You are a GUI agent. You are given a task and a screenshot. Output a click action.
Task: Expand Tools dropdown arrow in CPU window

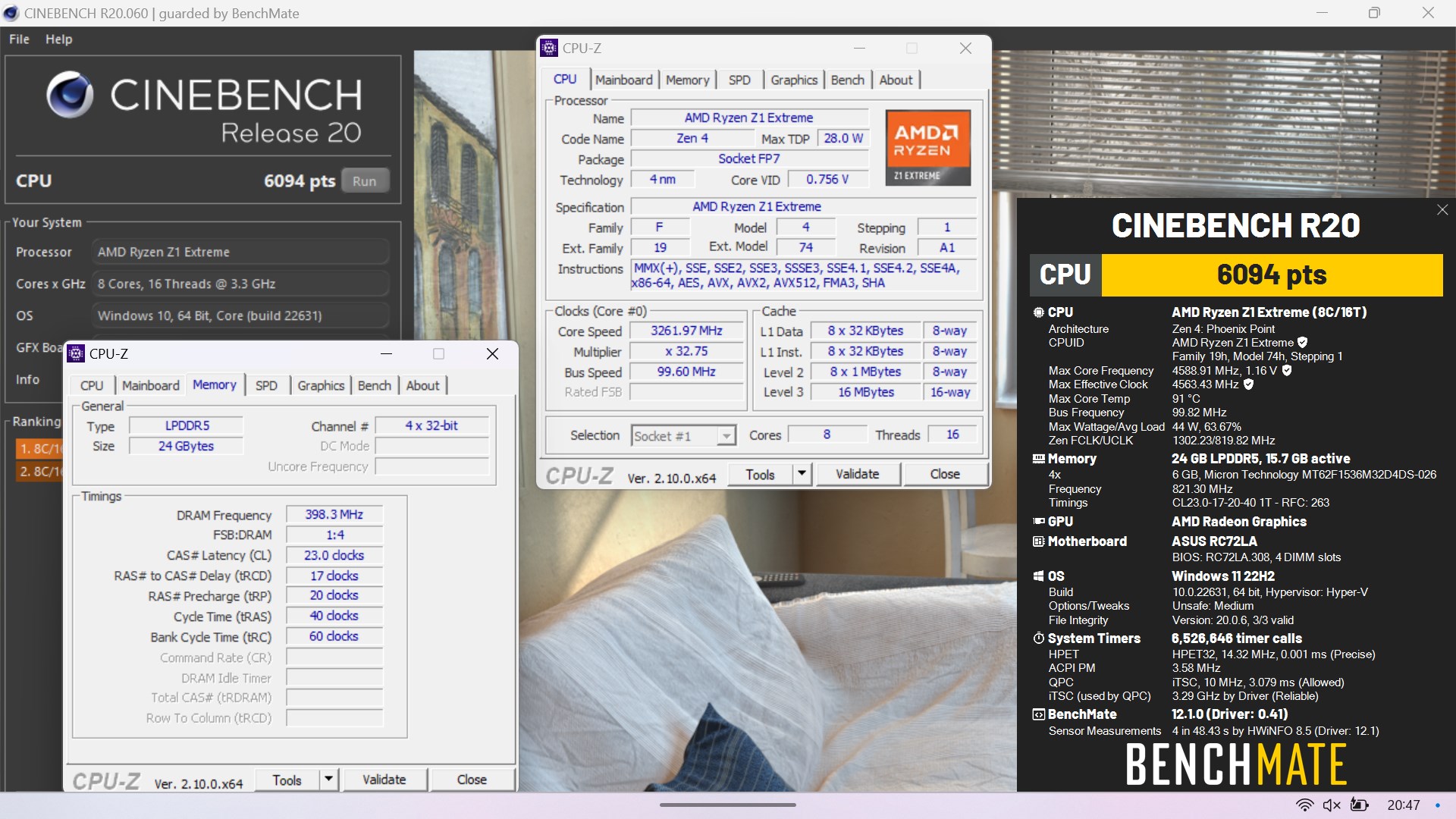click(802, 474)
